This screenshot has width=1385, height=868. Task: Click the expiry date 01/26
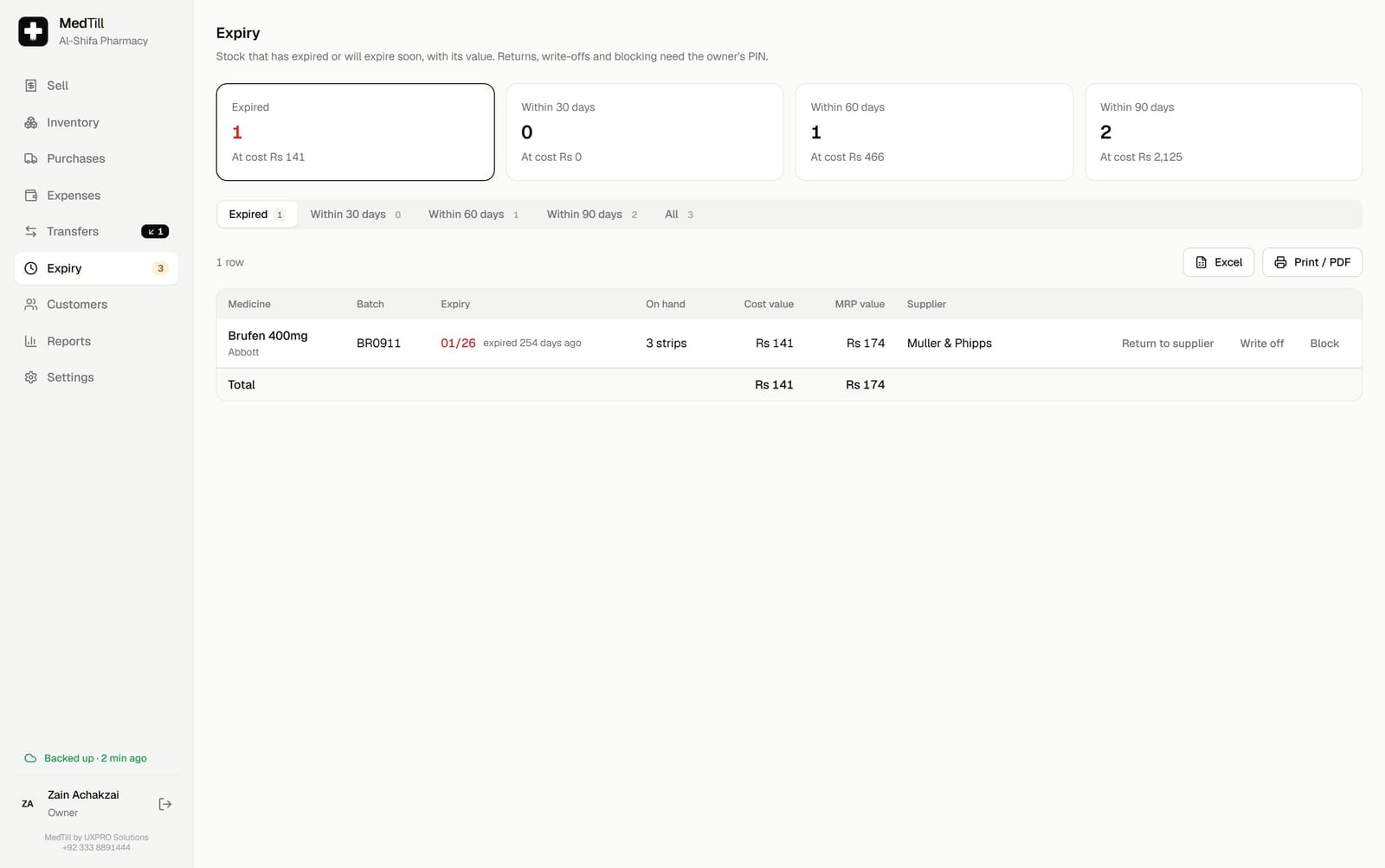coord(458,344)
